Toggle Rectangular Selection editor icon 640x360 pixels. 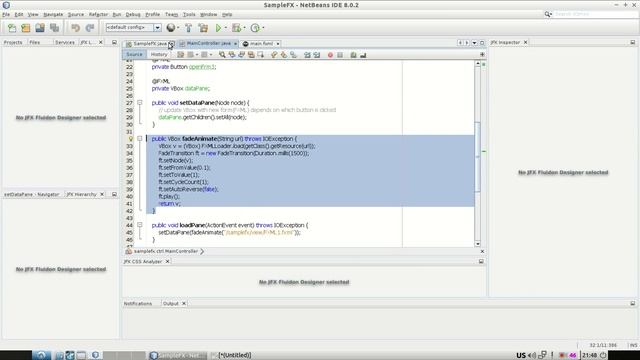pyautogui.click(x=260, y=55)
